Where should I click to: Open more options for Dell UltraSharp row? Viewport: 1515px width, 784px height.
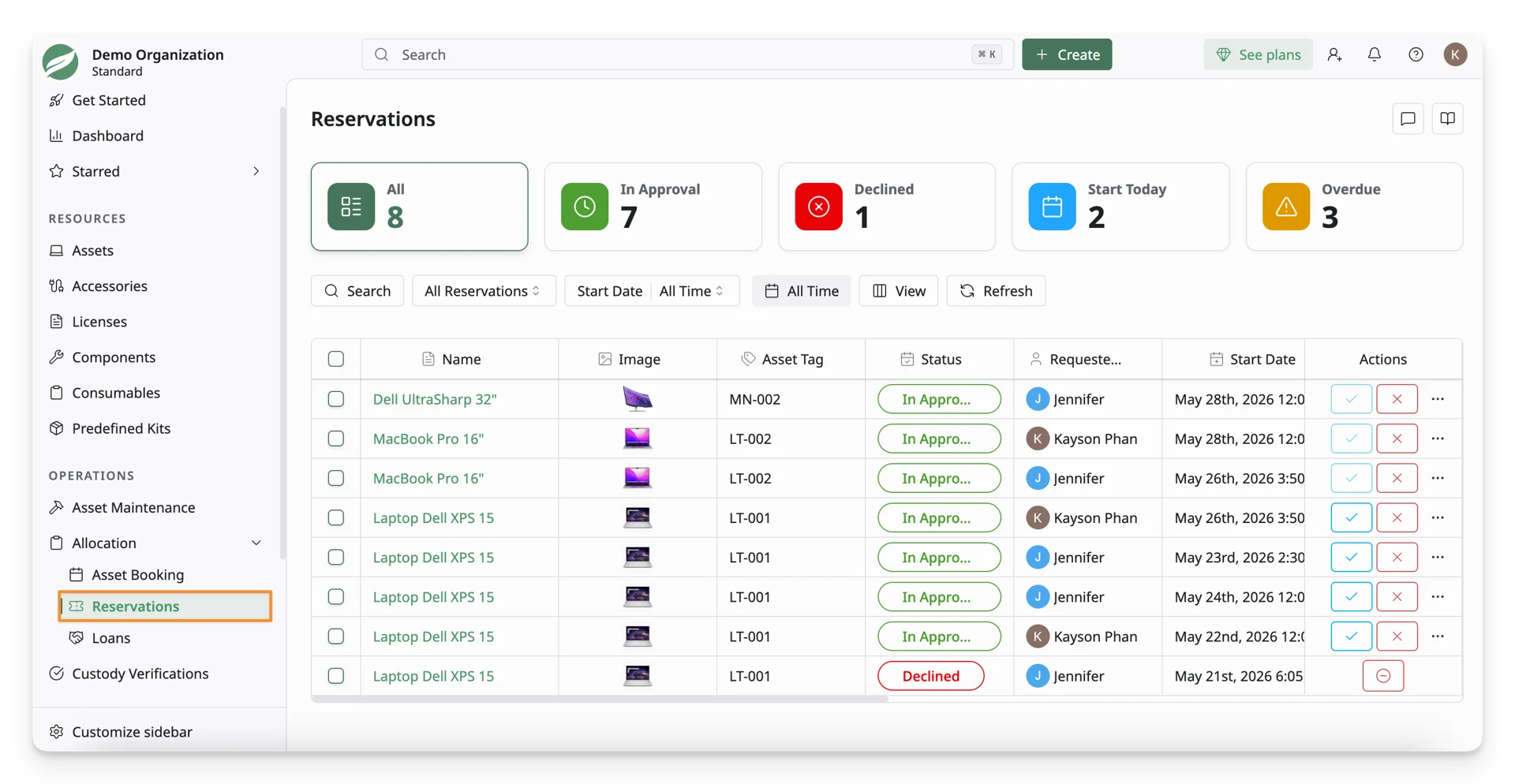tap(1438, 399)
